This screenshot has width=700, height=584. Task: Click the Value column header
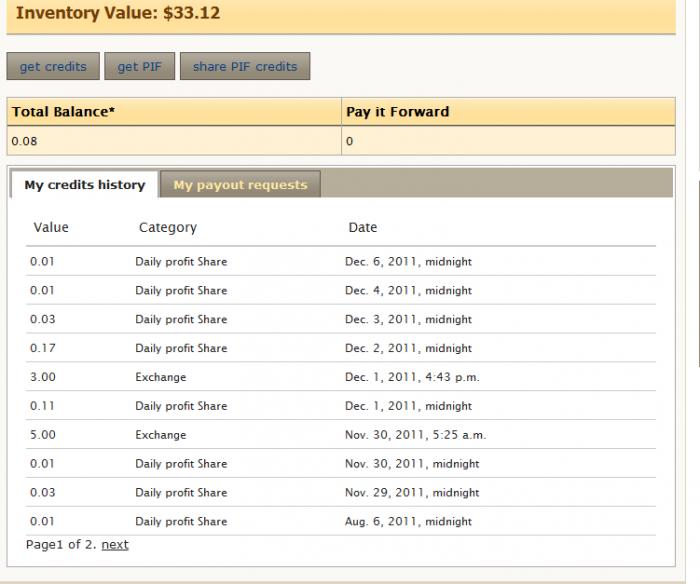51,227
